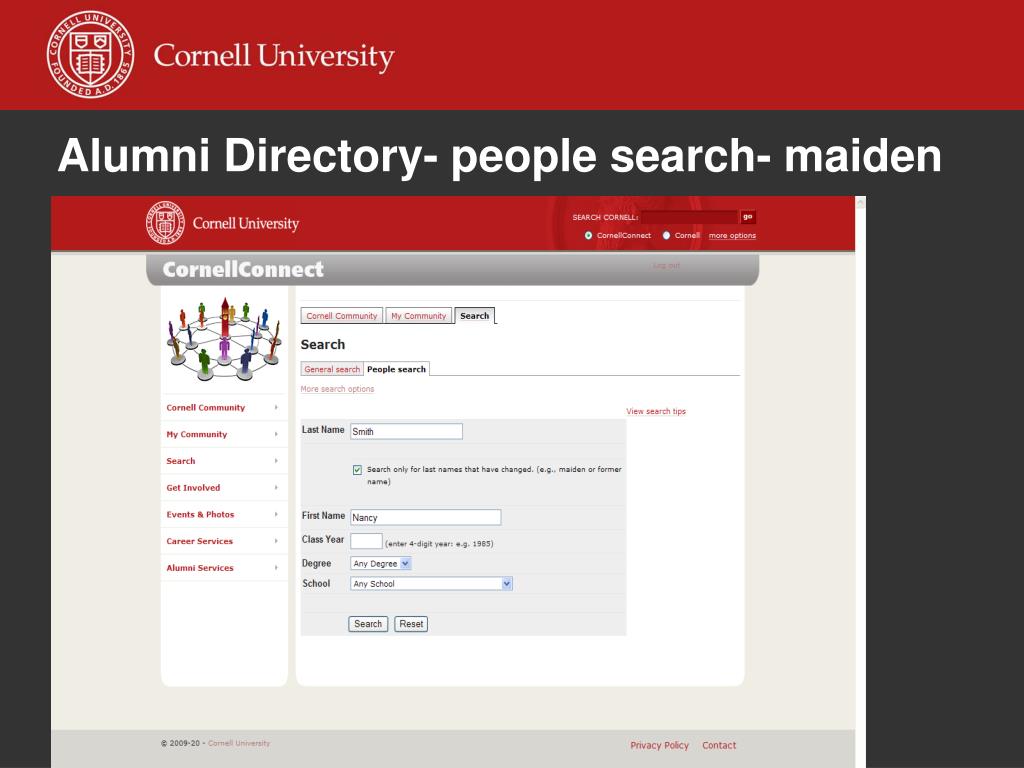Viewport: 1024px width, 768px height.
Task: Uncheck the maiden or former name checkbox
Action: 357,470
